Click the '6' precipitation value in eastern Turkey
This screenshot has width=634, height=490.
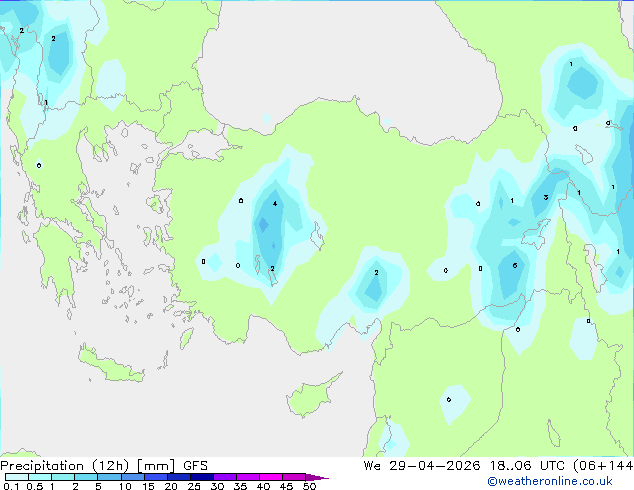click(x=515, y=266)
